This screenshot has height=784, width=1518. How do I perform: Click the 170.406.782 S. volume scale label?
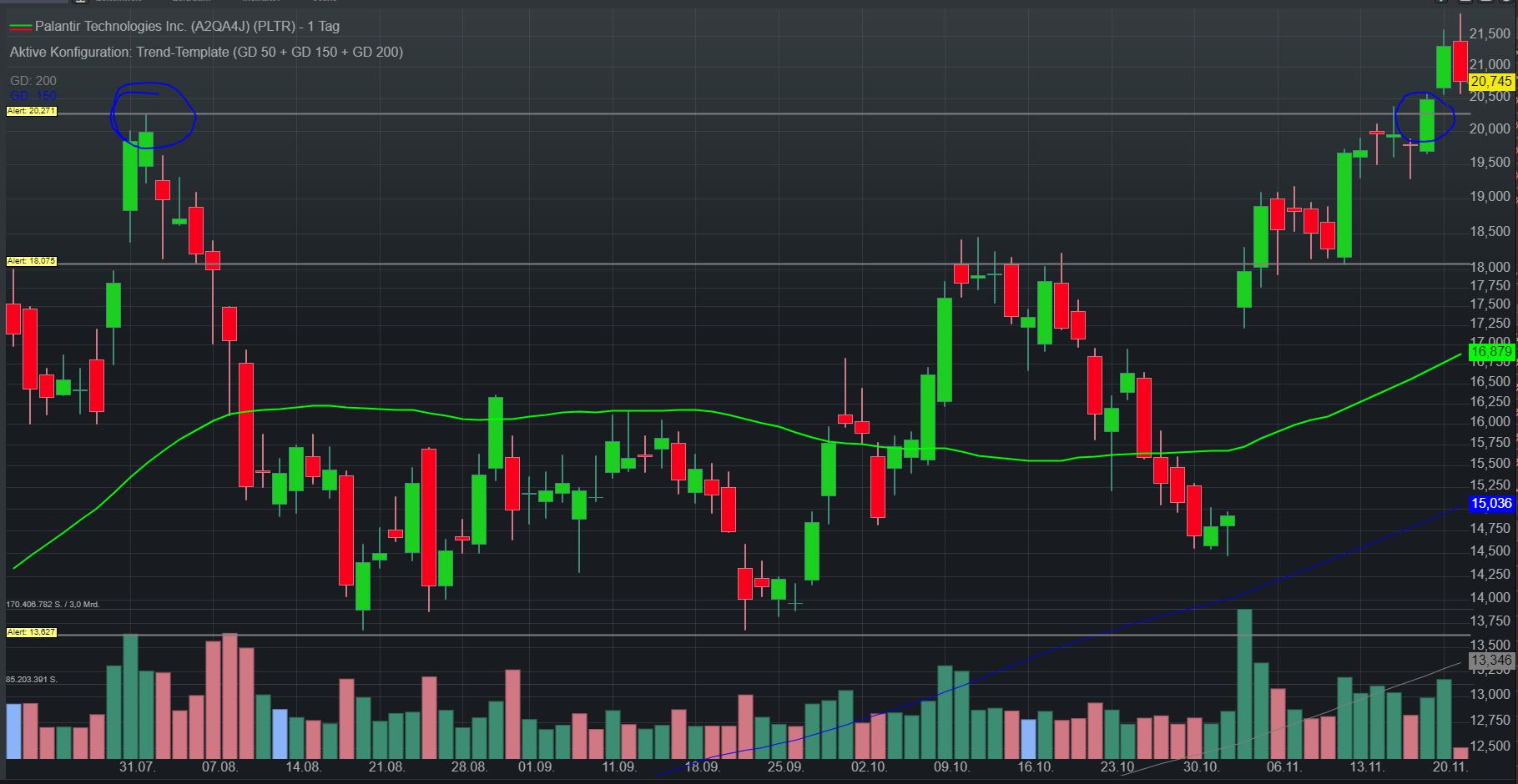[x=53, y=605]
